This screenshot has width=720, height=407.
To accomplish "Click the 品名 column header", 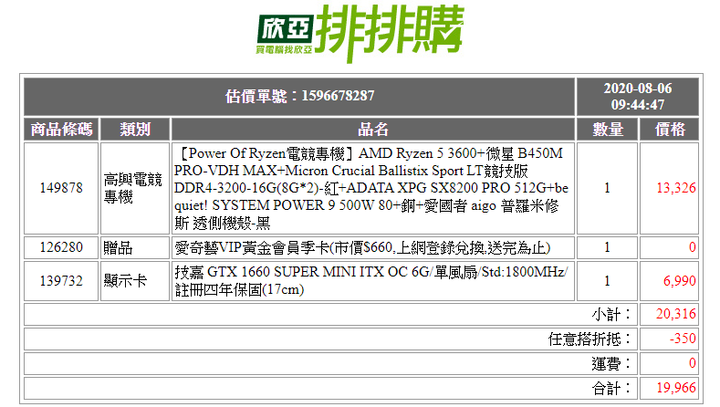I will (373, 129).
